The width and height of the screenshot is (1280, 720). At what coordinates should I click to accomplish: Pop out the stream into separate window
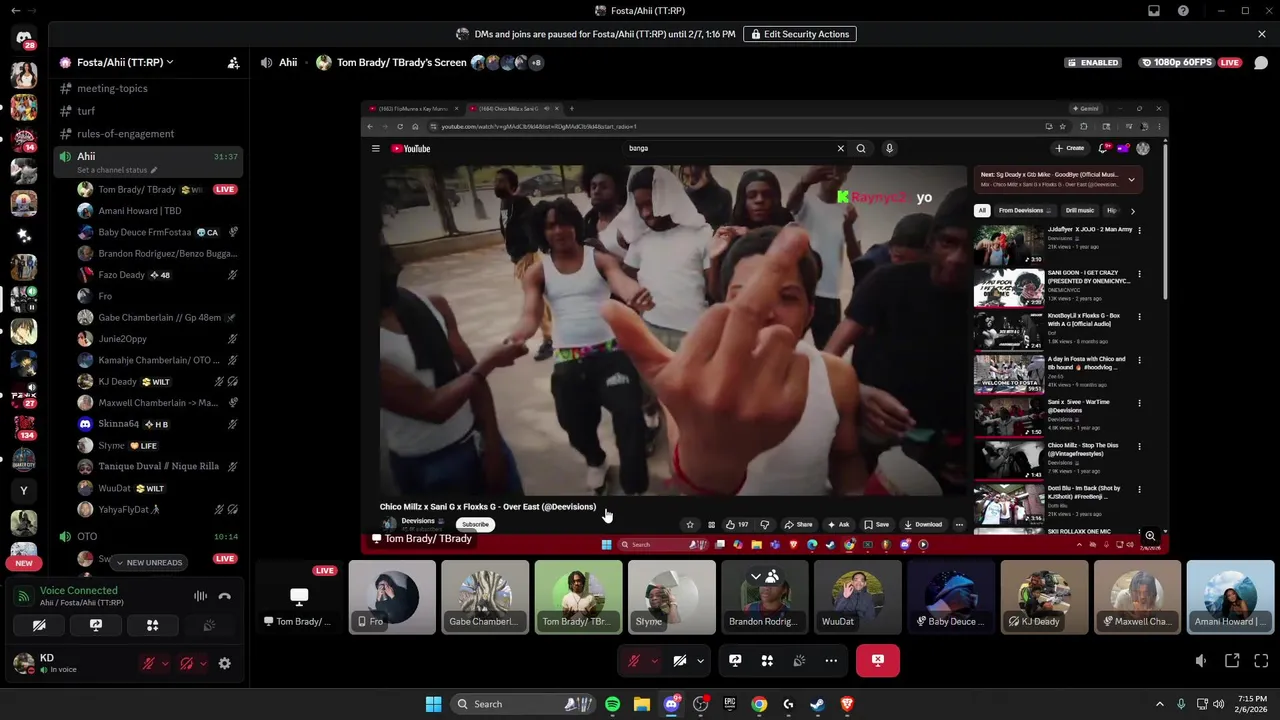point(1232,660)
